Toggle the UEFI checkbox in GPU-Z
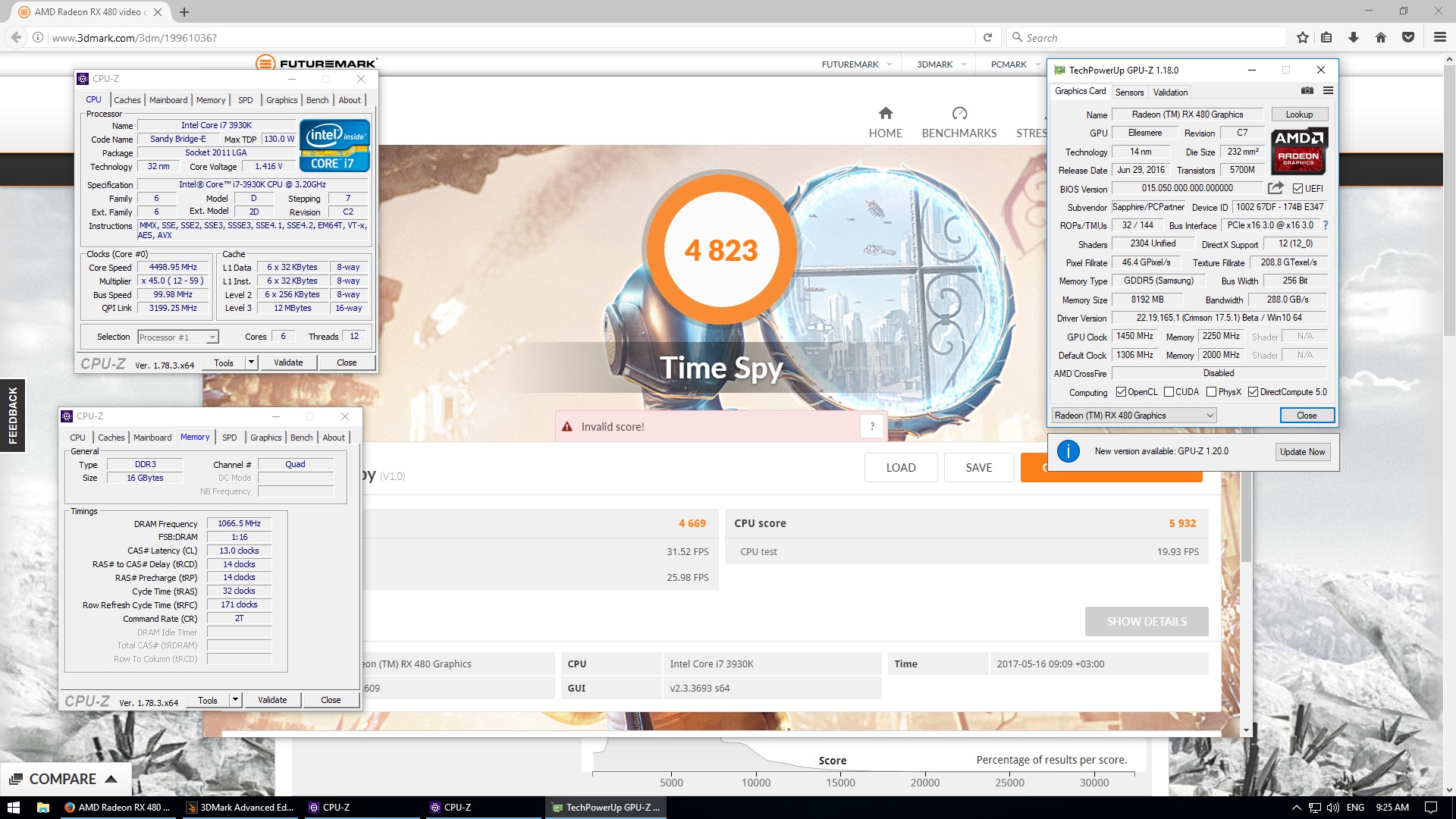The image size is (1456, 819). pyautogui.click(x=1298, y=188)
